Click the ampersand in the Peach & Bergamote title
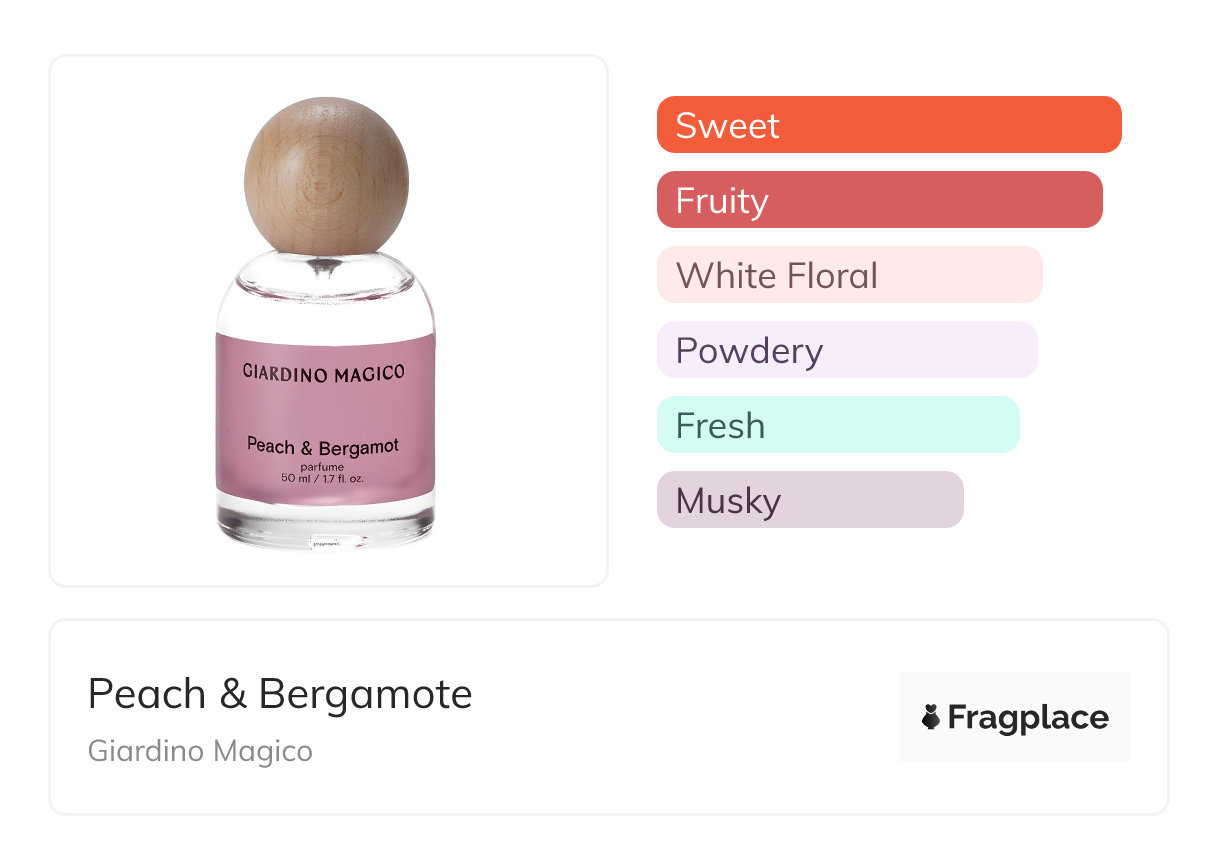This screenshot has width=1218, height=864. tap(233, 694)
